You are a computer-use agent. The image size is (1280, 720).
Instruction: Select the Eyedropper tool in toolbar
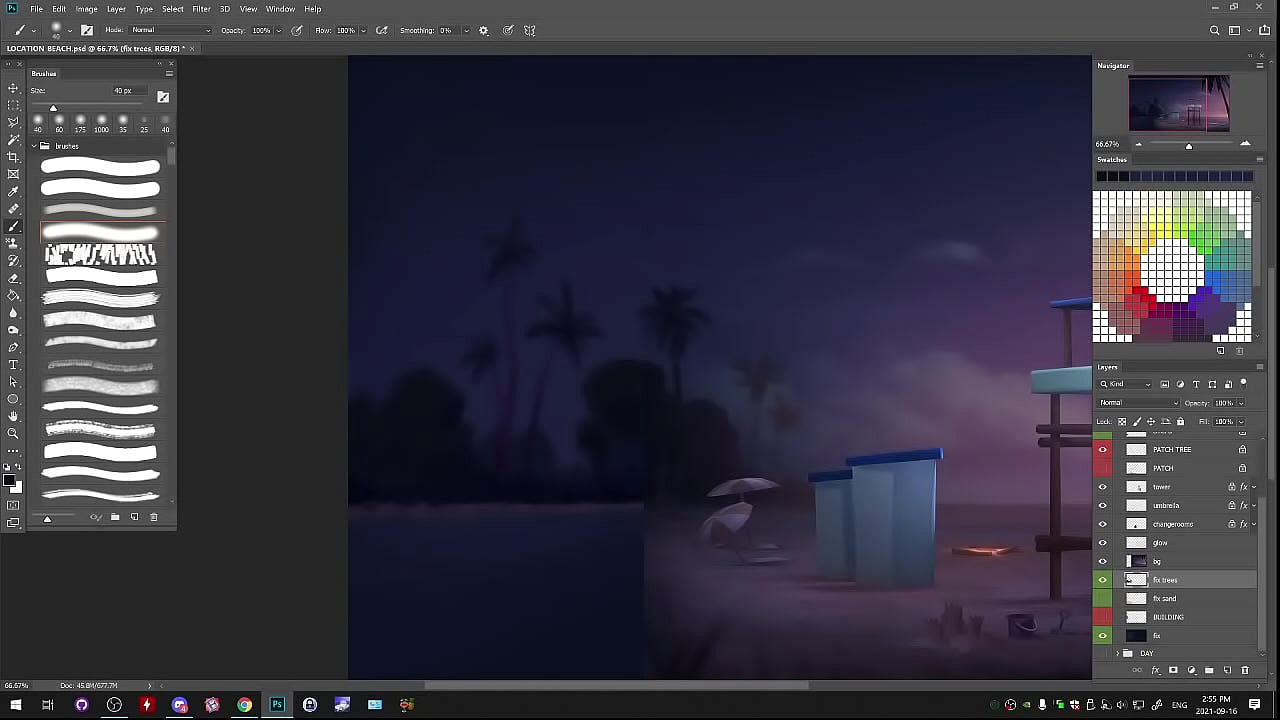pos(13,191)
